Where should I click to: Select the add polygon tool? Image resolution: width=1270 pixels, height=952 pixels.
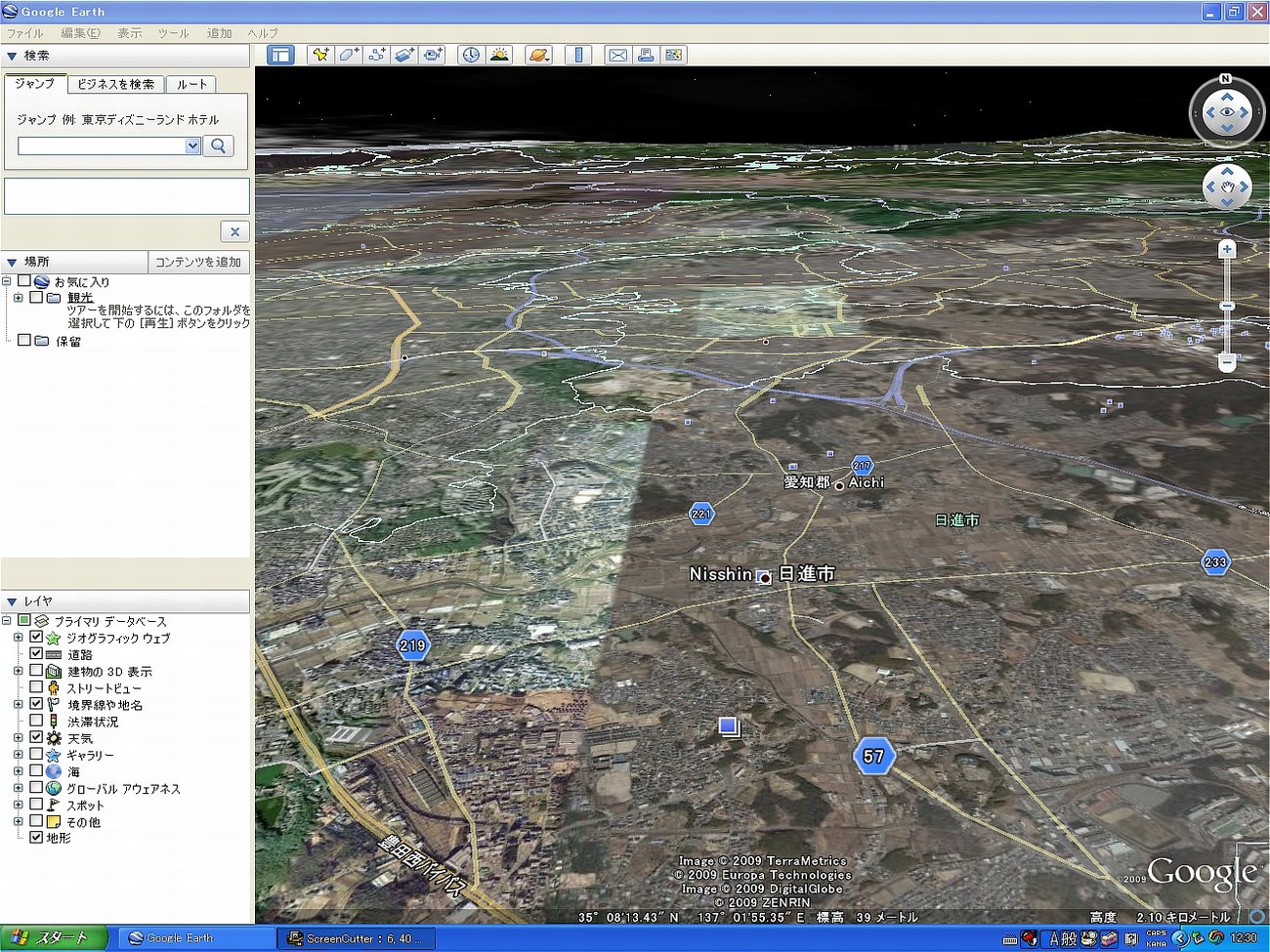349,55
